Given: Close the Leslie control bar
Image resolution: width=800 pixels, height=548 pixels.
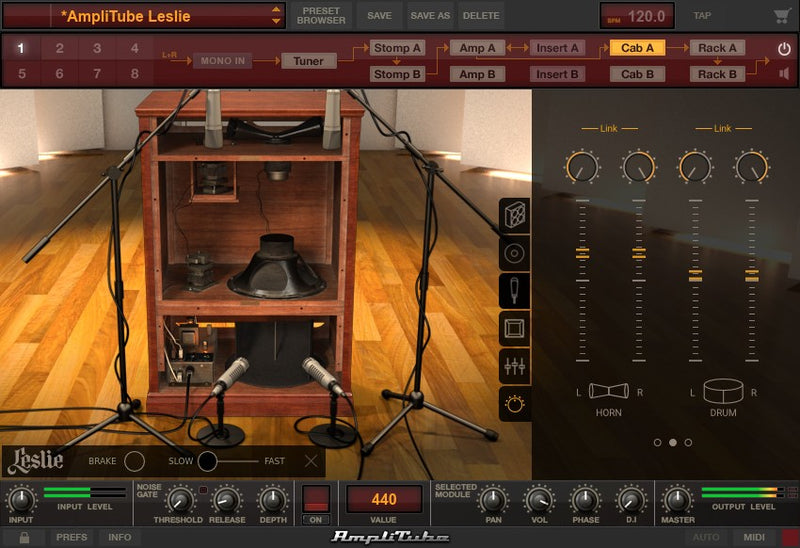Looking at the screenshot, I should [x=311, y=461].
